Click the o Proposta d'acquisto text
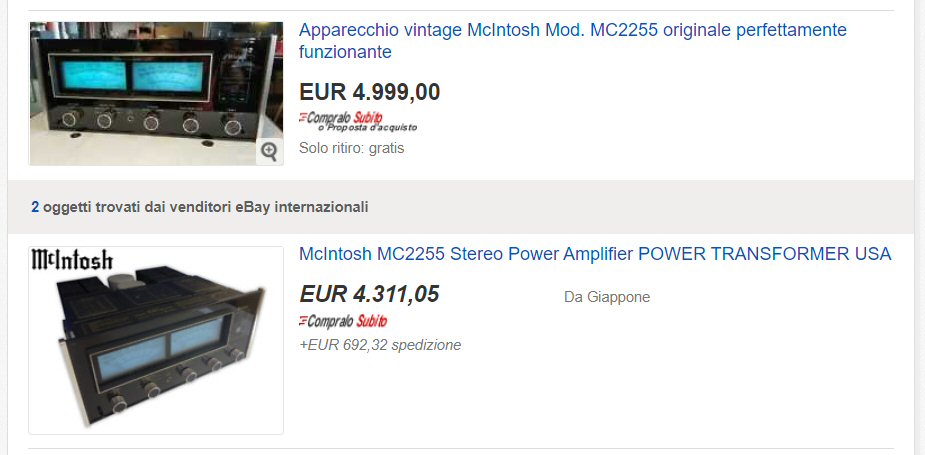925x455 pixels. 367,127
